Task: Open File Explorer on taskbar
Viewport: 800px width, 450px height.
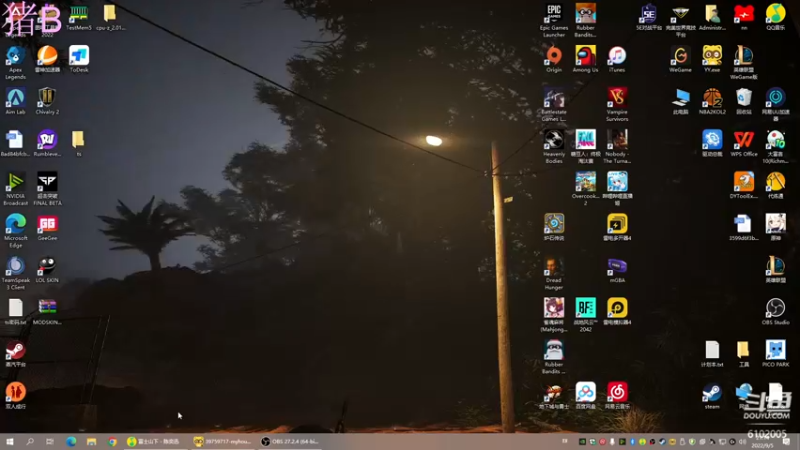Action: [x=91, y=441]
